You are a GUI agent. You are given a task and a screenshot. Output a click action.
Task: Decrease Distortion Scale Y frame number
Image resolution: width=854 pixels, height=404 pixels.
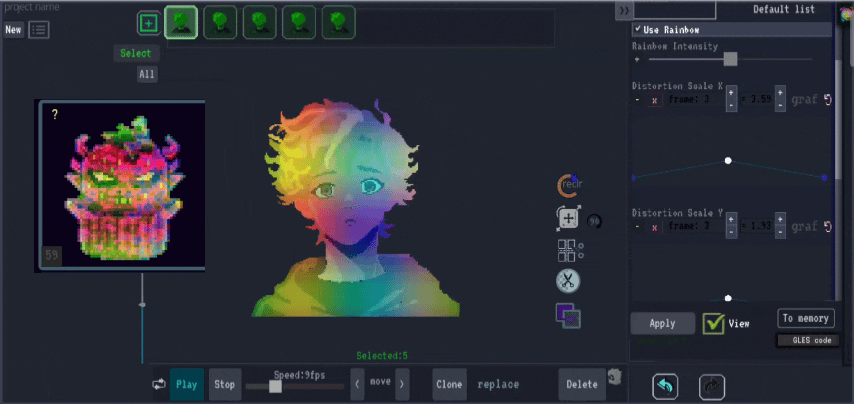tap(731, 231)
